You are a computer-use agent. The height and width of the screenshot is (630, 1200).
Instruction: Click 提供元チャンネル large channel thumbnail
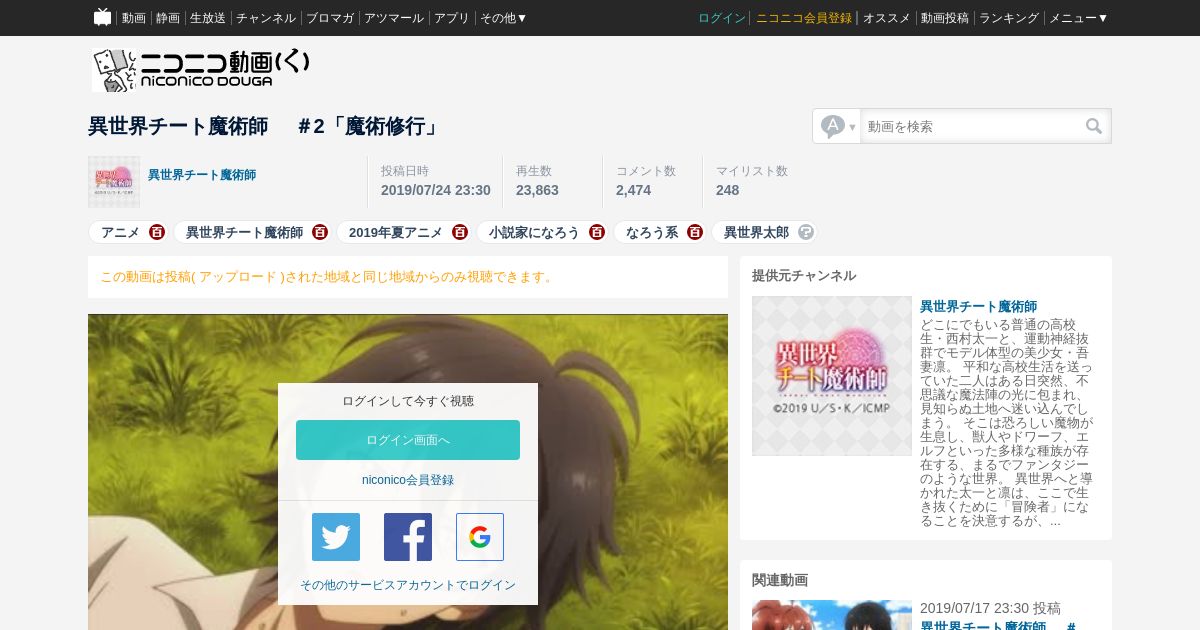832,376
